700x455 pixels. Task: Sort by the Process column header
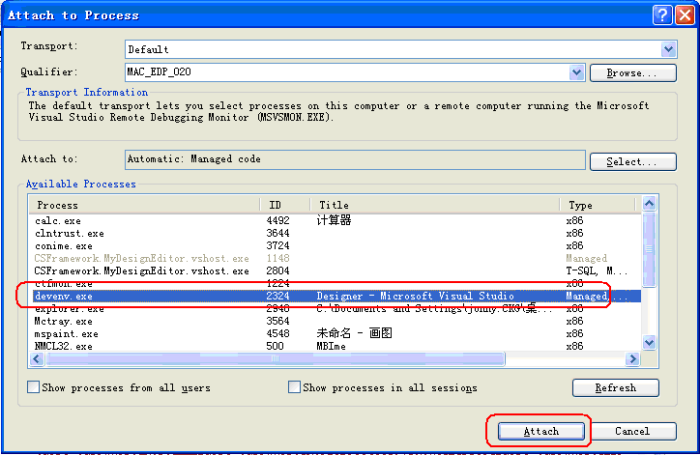click(x=145, y=205)
